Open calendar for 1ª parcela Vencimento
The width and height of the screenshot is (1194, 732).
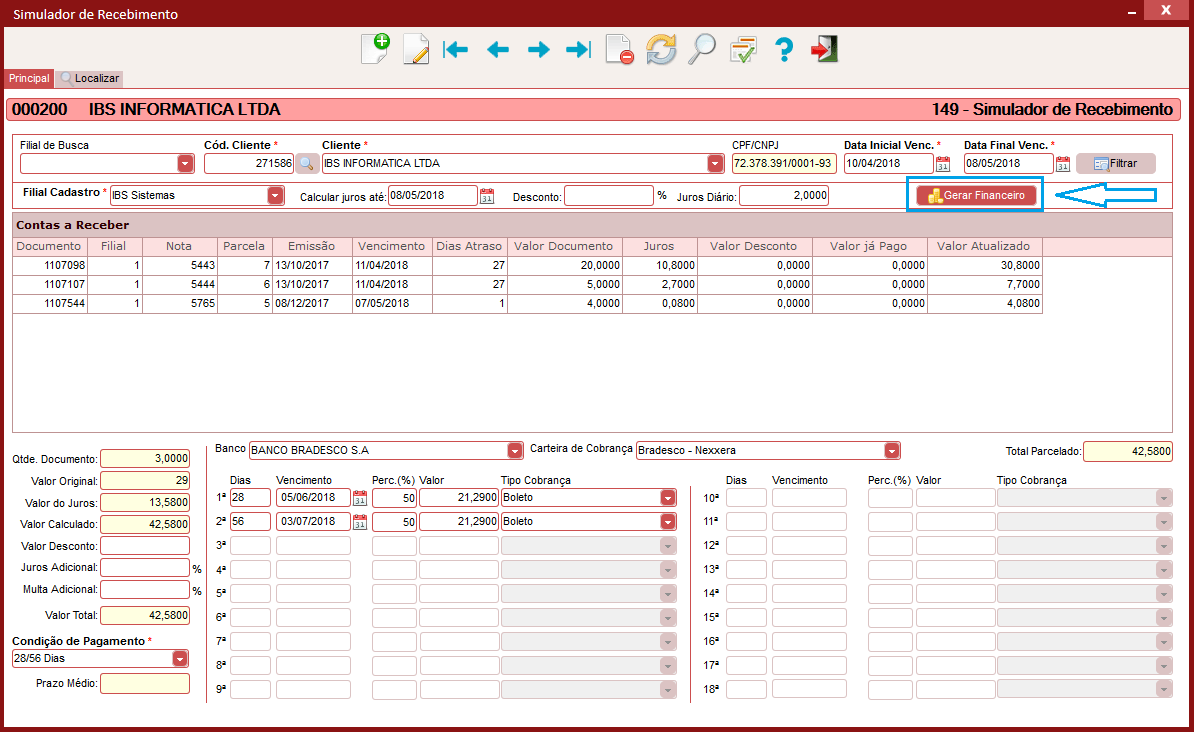(x=360, y=498)
